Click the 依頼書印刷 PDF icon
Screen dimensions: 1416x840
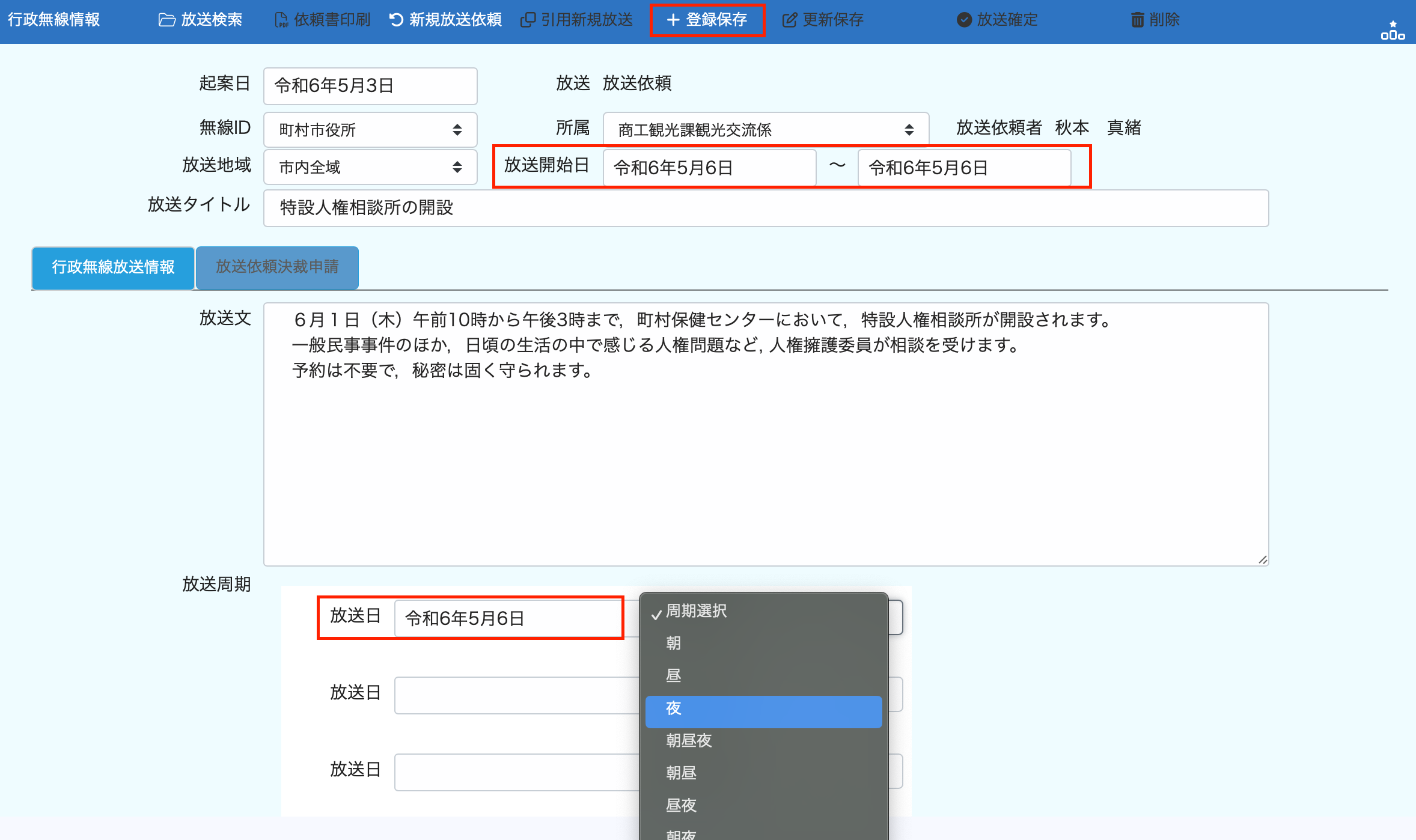[x=281, y=20]
